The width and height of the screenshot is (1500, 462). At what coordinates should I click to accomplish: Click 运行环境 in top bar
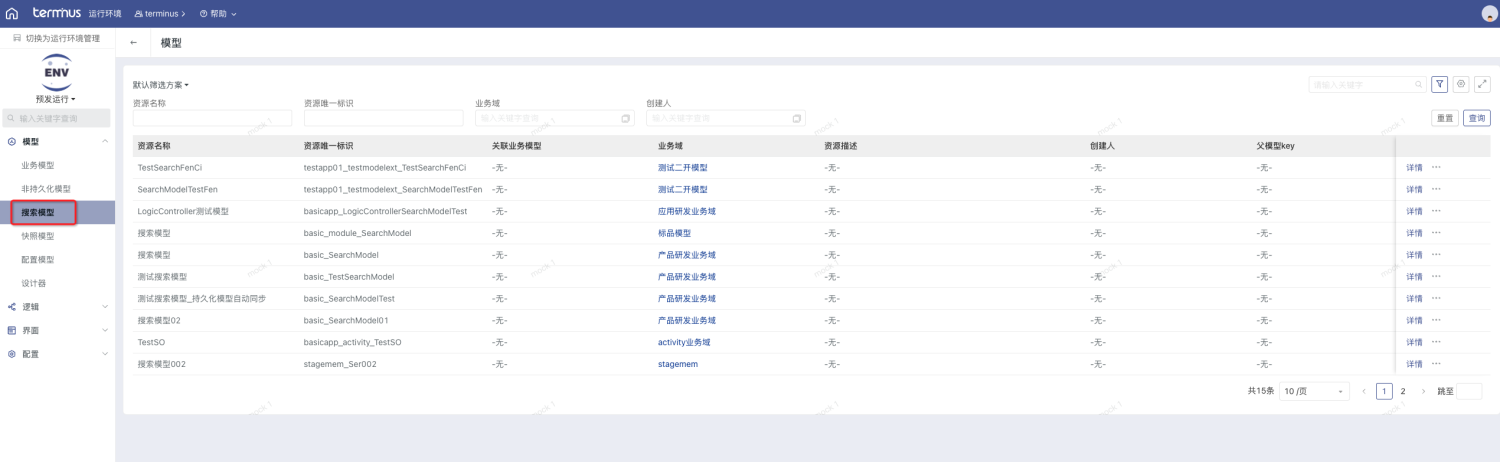pos(105,14)
